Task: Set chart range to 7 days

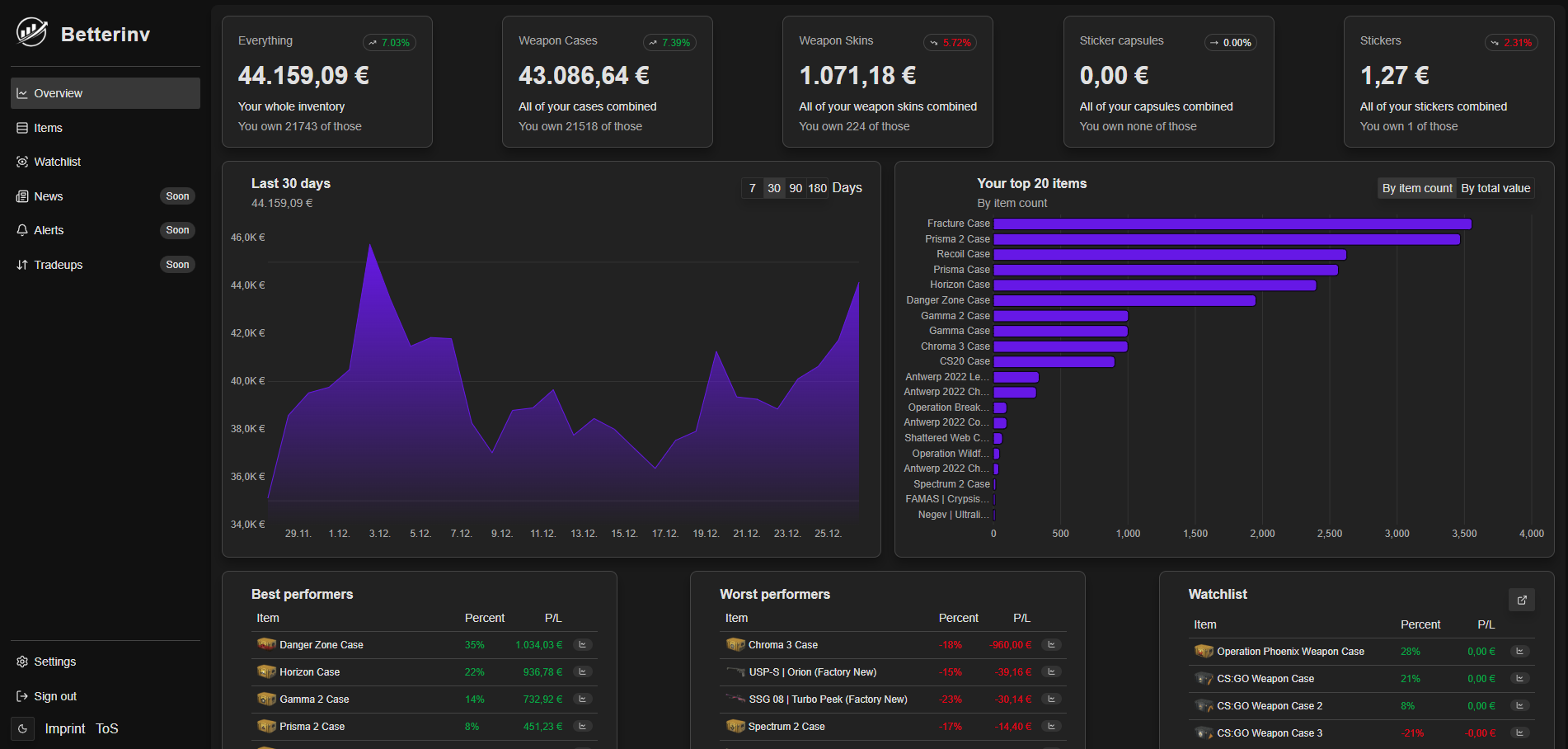Action: [x=752, y=188]
